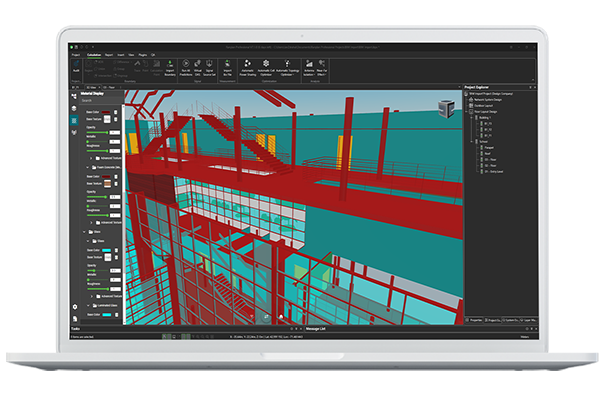Screen dimensions: 604x394
Task: Adjust the Glass Opacity slider
Action: [97, 271]
